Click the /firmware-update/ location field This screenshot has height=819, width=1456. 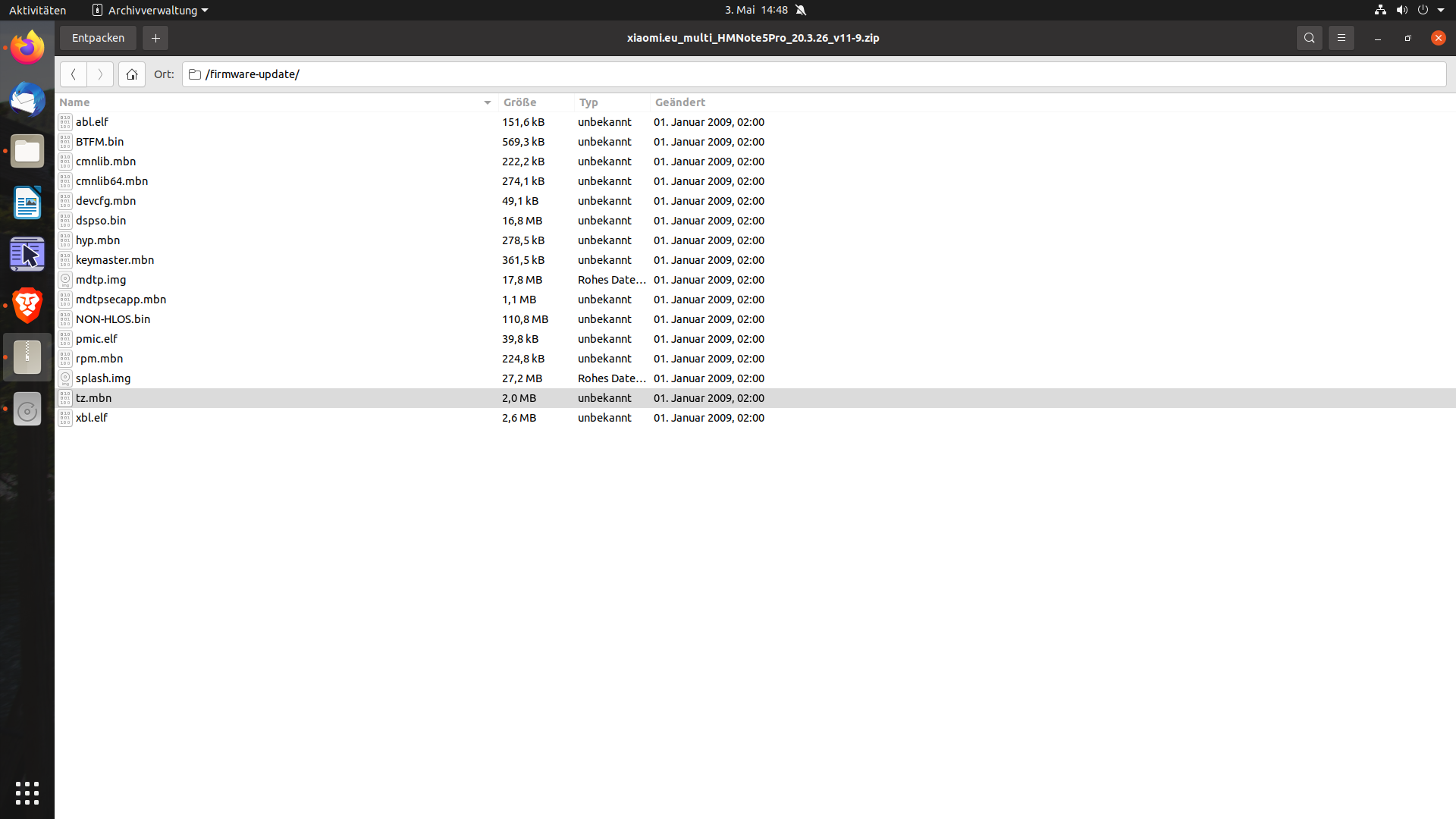(814, 74)
